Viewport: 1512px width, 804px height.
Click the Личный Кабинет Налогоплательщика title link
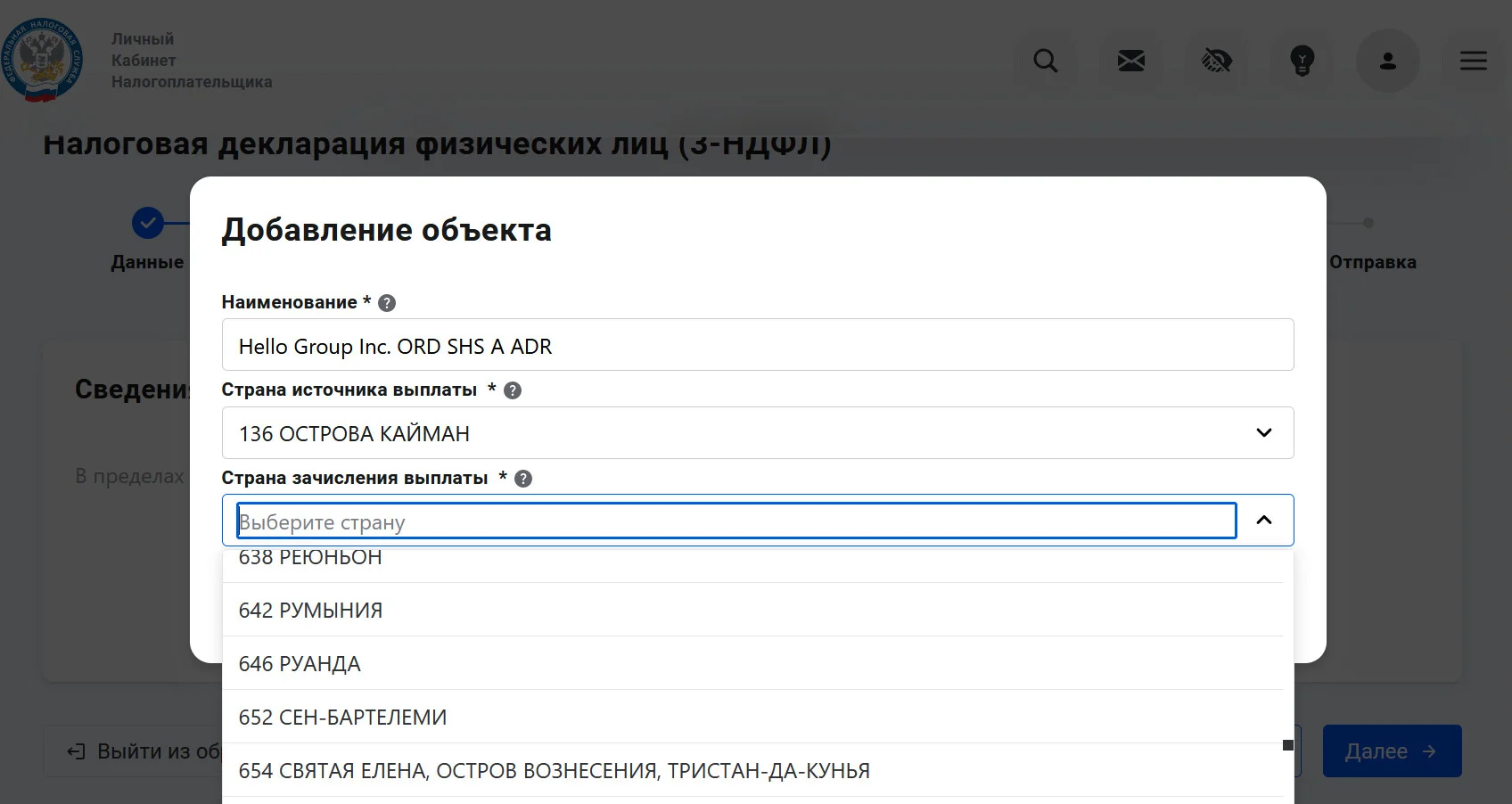(x=192, y=61)
